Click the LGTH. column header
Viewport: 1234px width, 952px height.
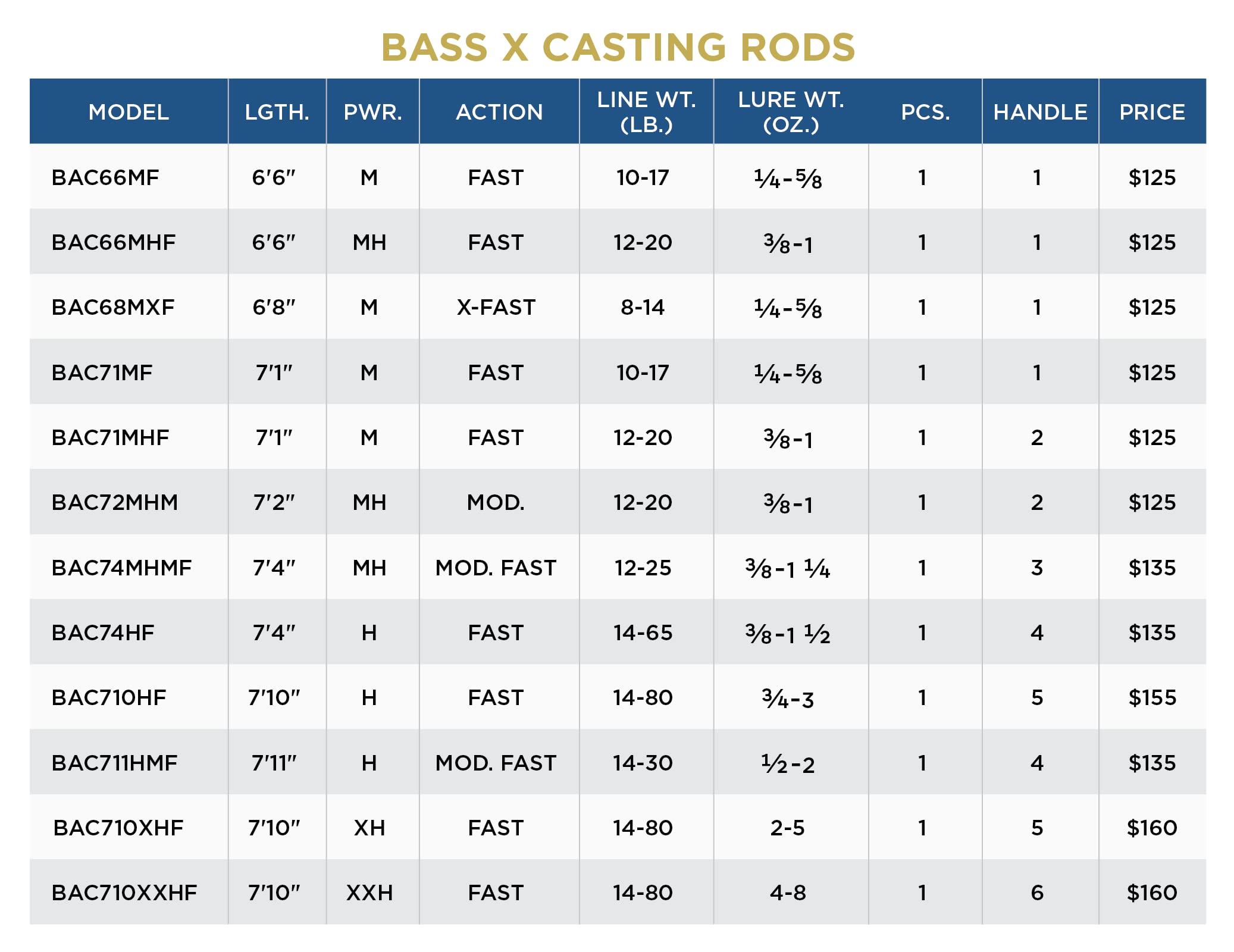point(277,112)
